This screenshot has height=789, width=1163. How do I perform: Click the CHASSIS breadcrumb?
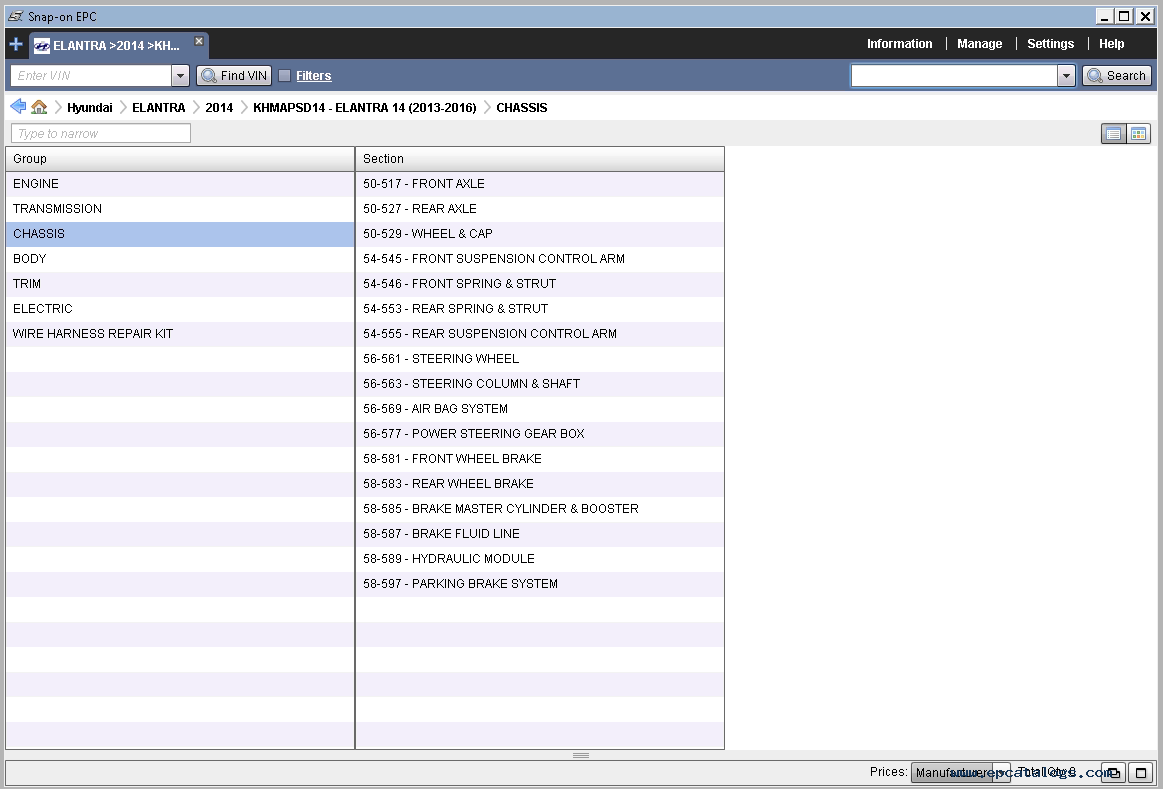pos(521,108)
